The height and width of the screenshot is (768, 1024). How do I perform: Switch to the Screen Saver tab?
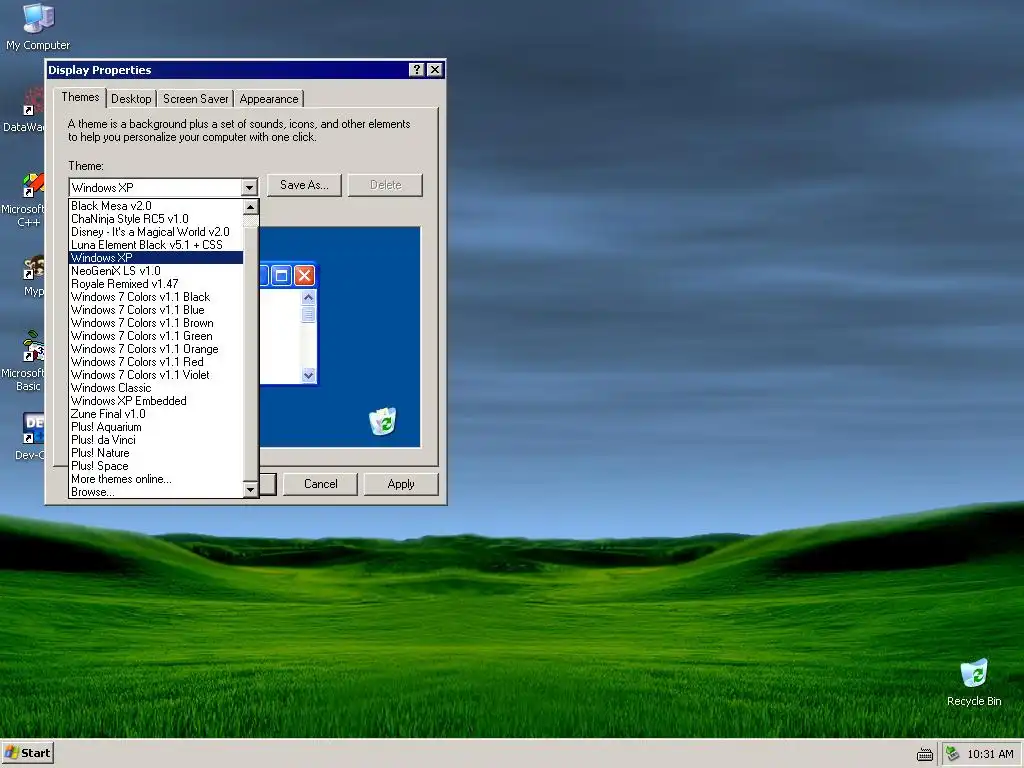click(x=195, y=99)
